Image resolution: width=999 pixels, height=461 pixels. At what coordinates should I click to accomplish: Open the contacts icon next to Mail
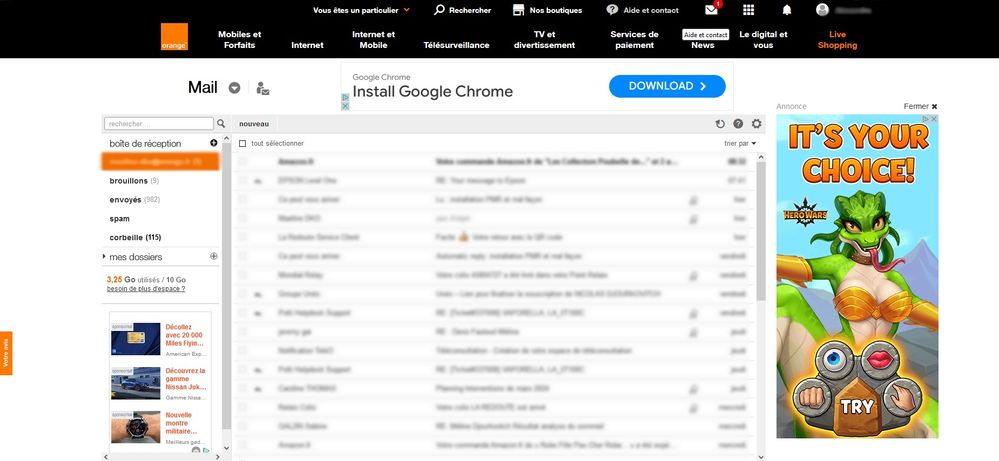tap(262, 88)
